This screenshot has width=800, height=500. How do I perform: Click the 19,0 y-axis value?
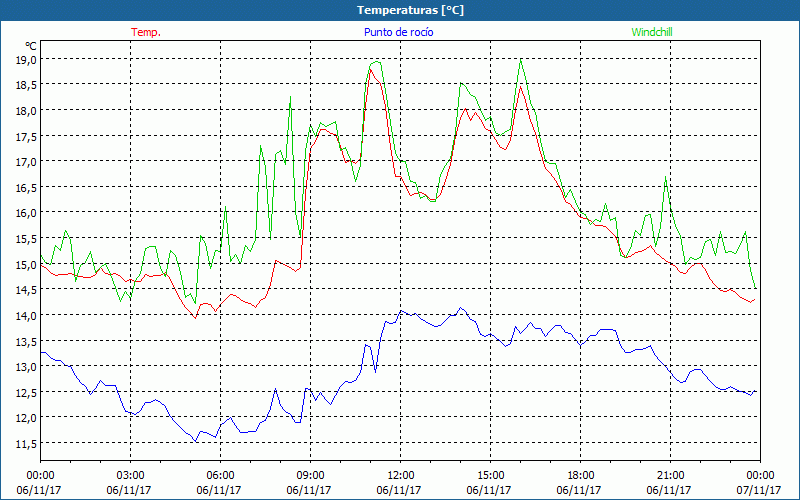[x=26, y=60]
